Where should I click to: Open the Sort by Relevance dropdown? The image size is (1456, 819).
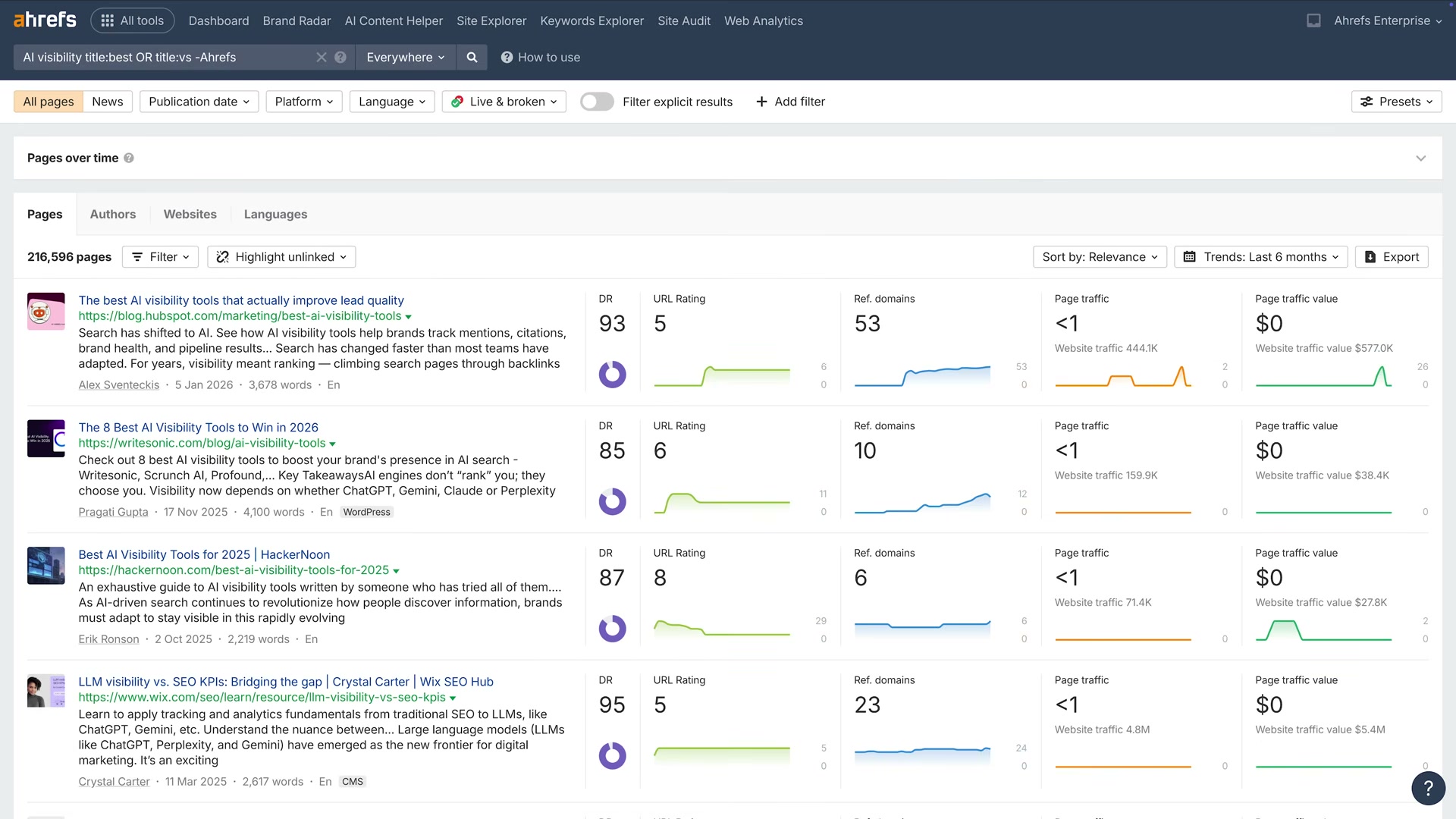point(1100,257)
